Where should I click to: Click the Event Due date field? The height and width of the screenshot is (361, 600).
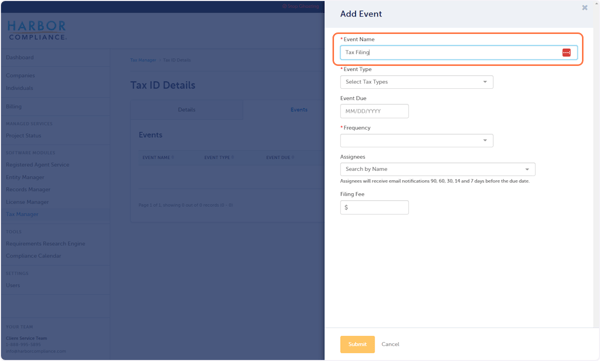374,111
